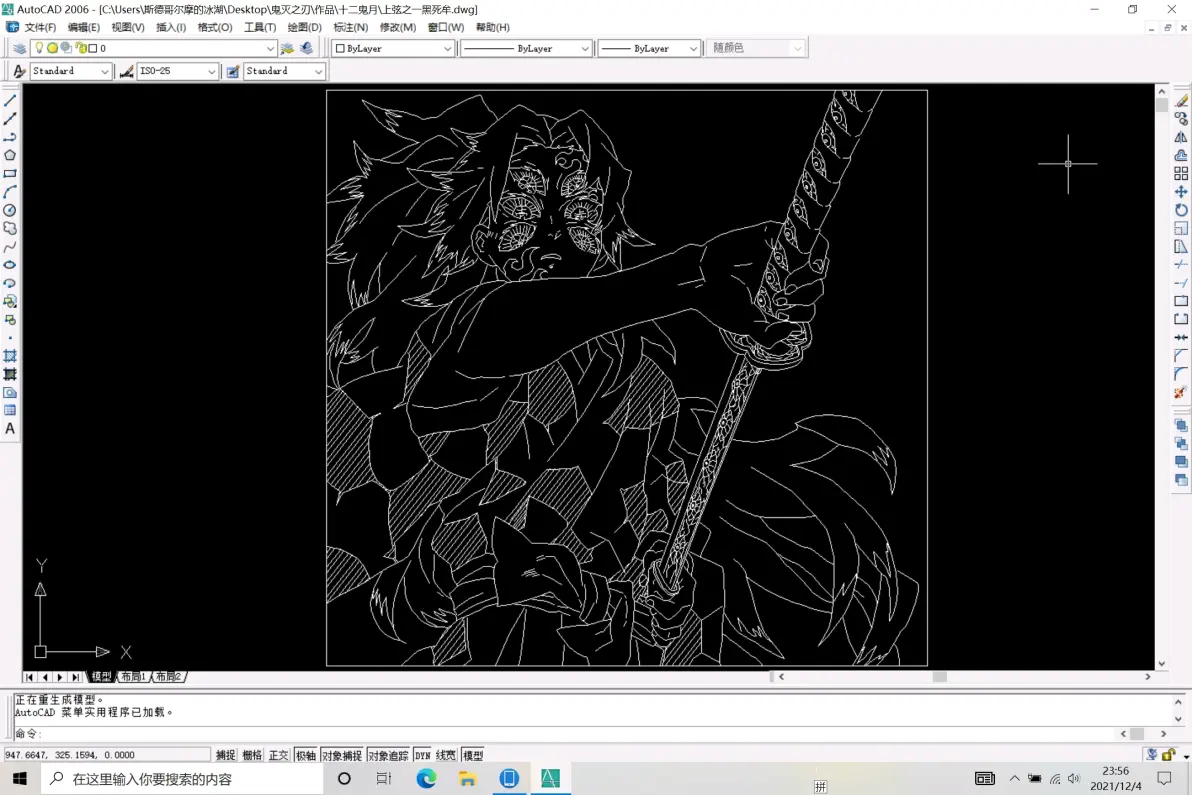This screenshot has height=795, width=1192.
Task: Click the Scale tool
Action: tap(1181, 229)
